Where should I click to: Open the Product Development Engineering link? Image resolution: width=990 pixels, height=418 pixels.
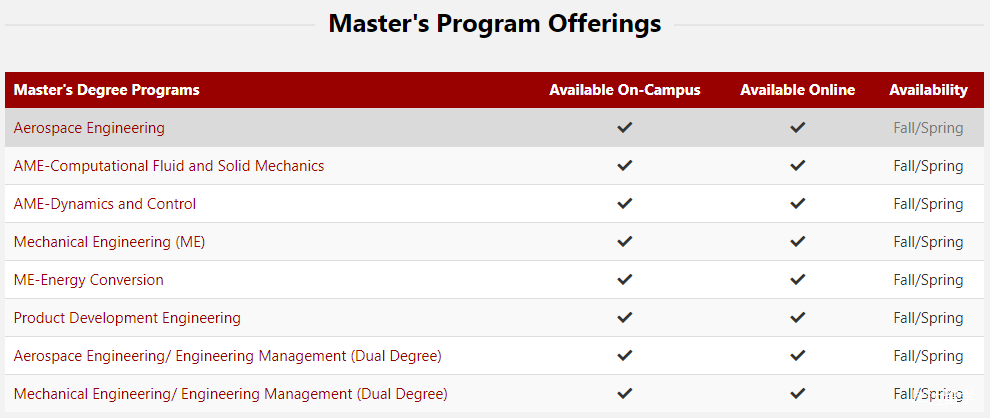(x=127, y=318)
